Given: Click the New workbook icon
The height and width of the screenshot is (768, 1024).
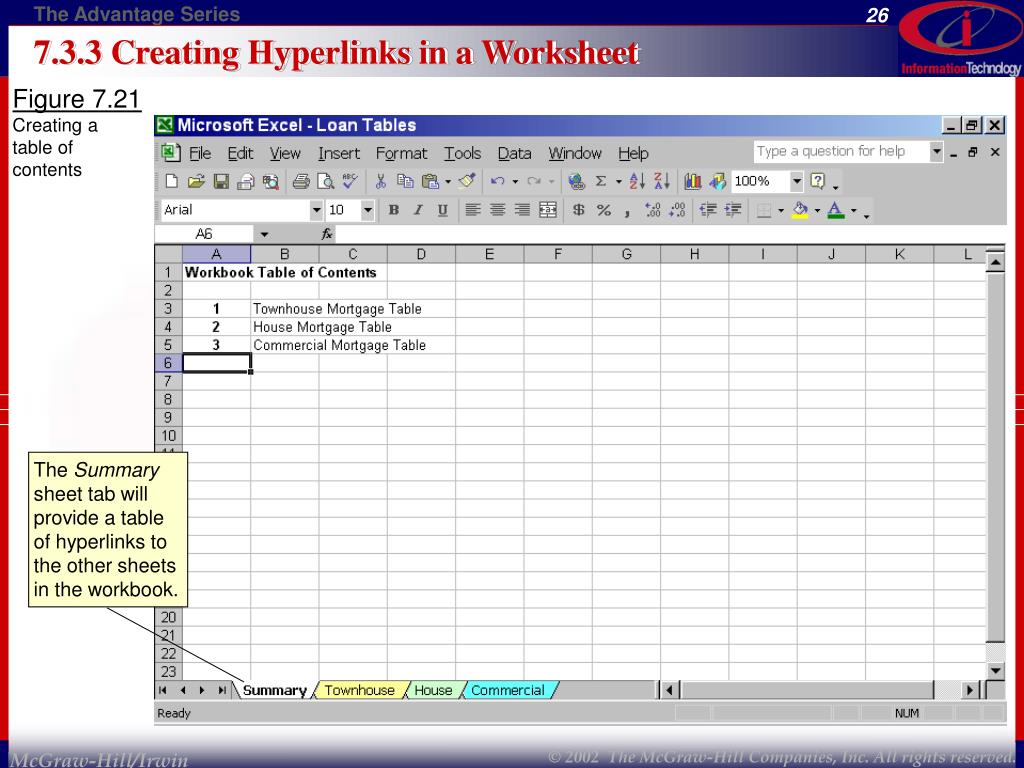Looking at the screenshot, I should pyautogui.click(x=172, y=182).
